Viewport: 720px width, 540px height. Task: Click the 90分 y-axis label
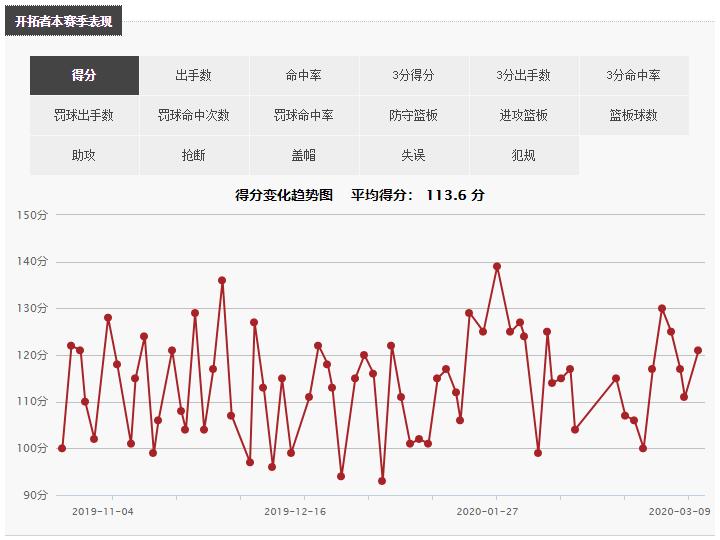coord(35,495)
